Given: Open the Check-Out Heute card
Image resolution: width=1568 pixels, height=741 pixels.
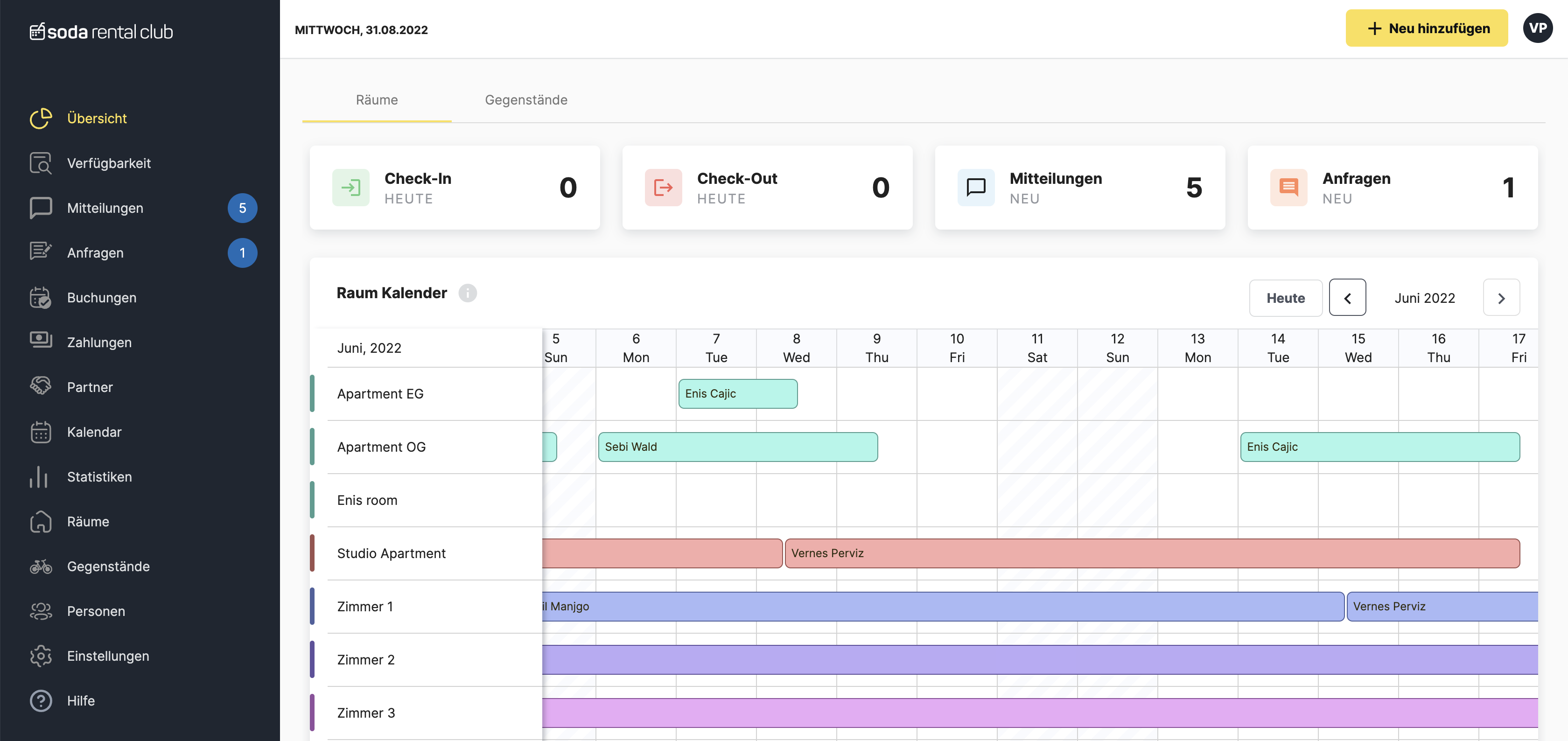Looking at the screenshot, I should click(x=767, y=188).
